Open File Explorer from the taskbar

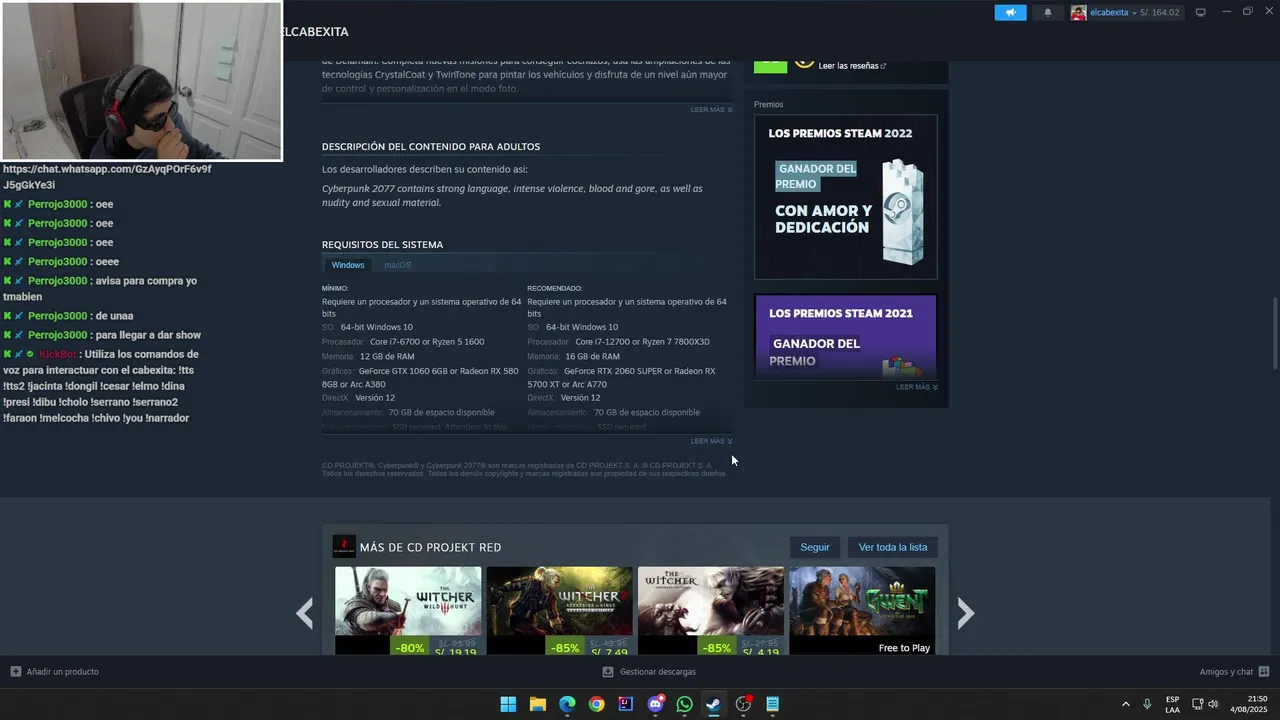[x=538, y=704]
